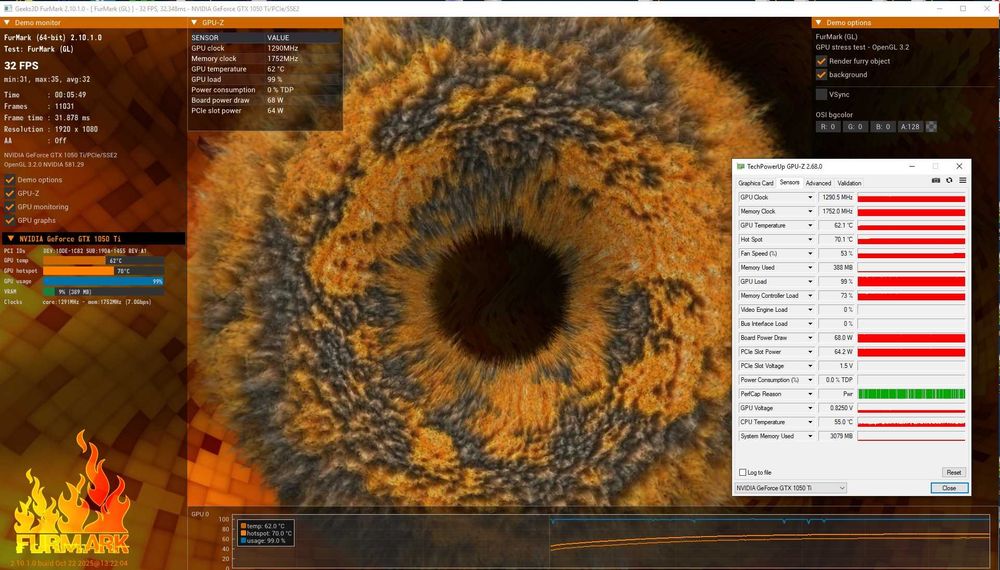Open the GPU Temperature sensor dropdown

click(810, 226)
